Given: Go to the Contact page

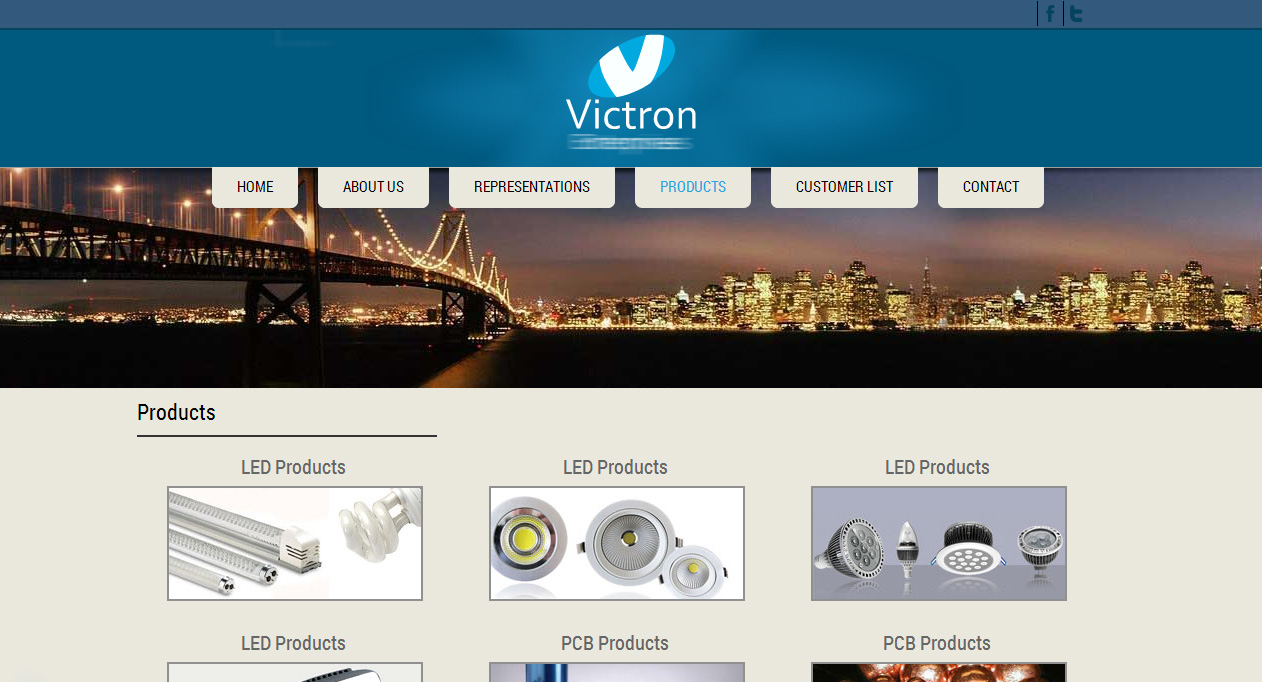Looking at the screenshot, I should pos(991,187).
